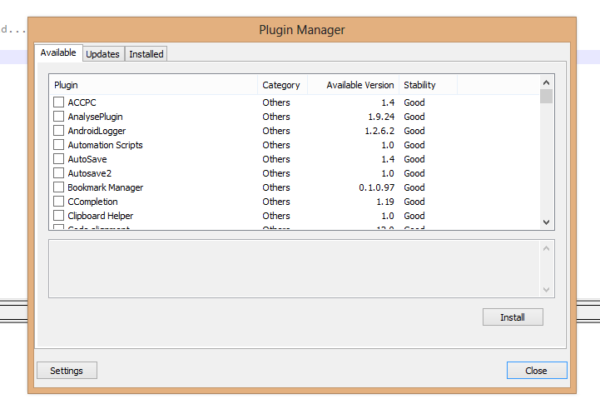Tick the Clipboard Helper checkbox
Image resolution: width=600 pixels, height=414 pixels.
coord(59,215)
